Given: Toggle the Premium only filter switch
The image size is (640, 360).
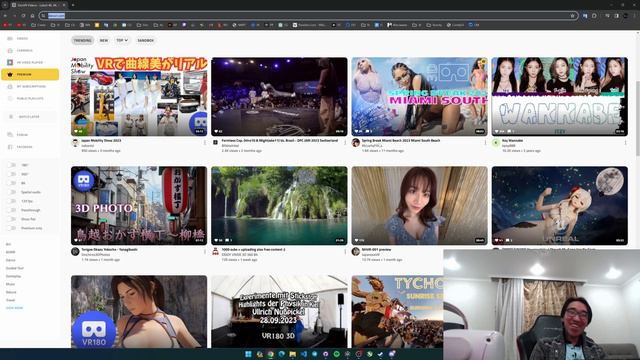Looking at the screenshot, I should [x=12, y=228].
